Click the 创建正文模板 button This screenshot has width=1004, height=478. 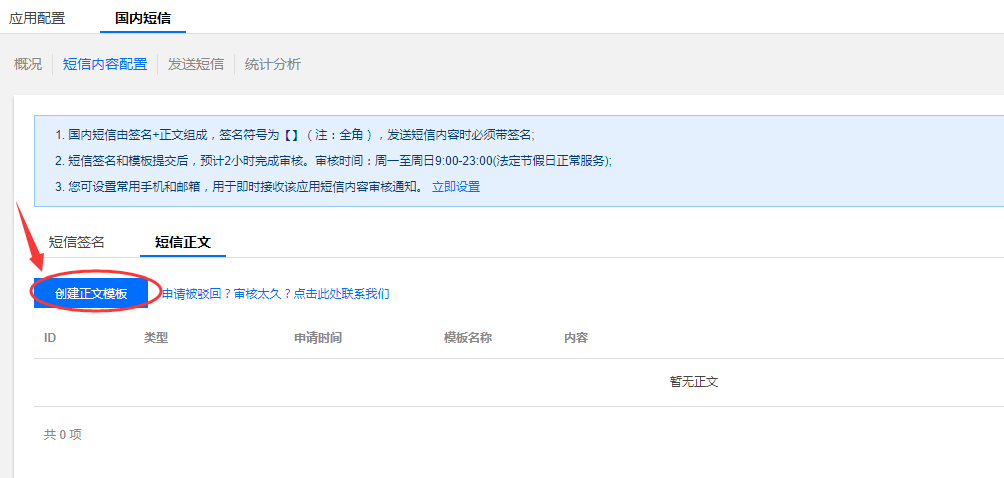(x=91, y=294)
